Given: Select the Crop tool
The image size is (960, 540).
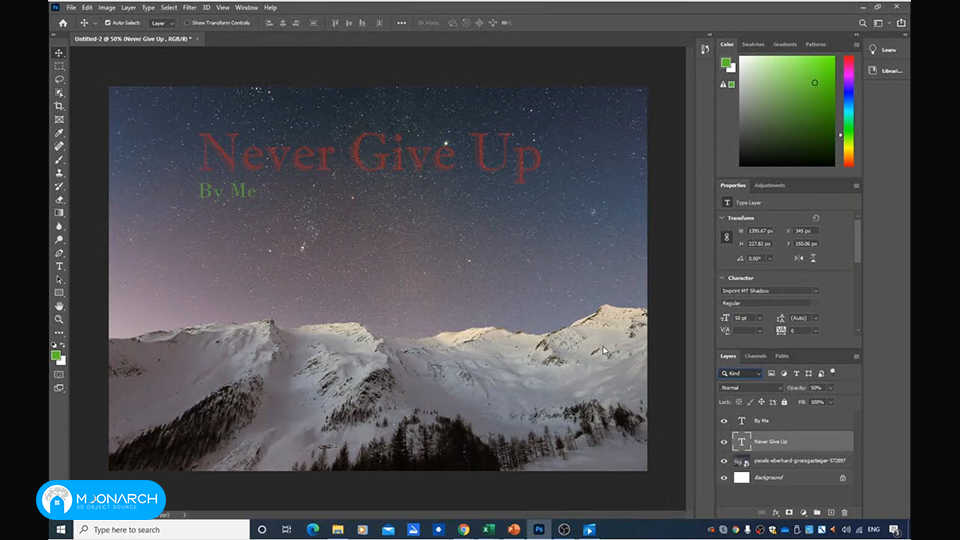Looking at the screenshot, I should coord(59,107).
